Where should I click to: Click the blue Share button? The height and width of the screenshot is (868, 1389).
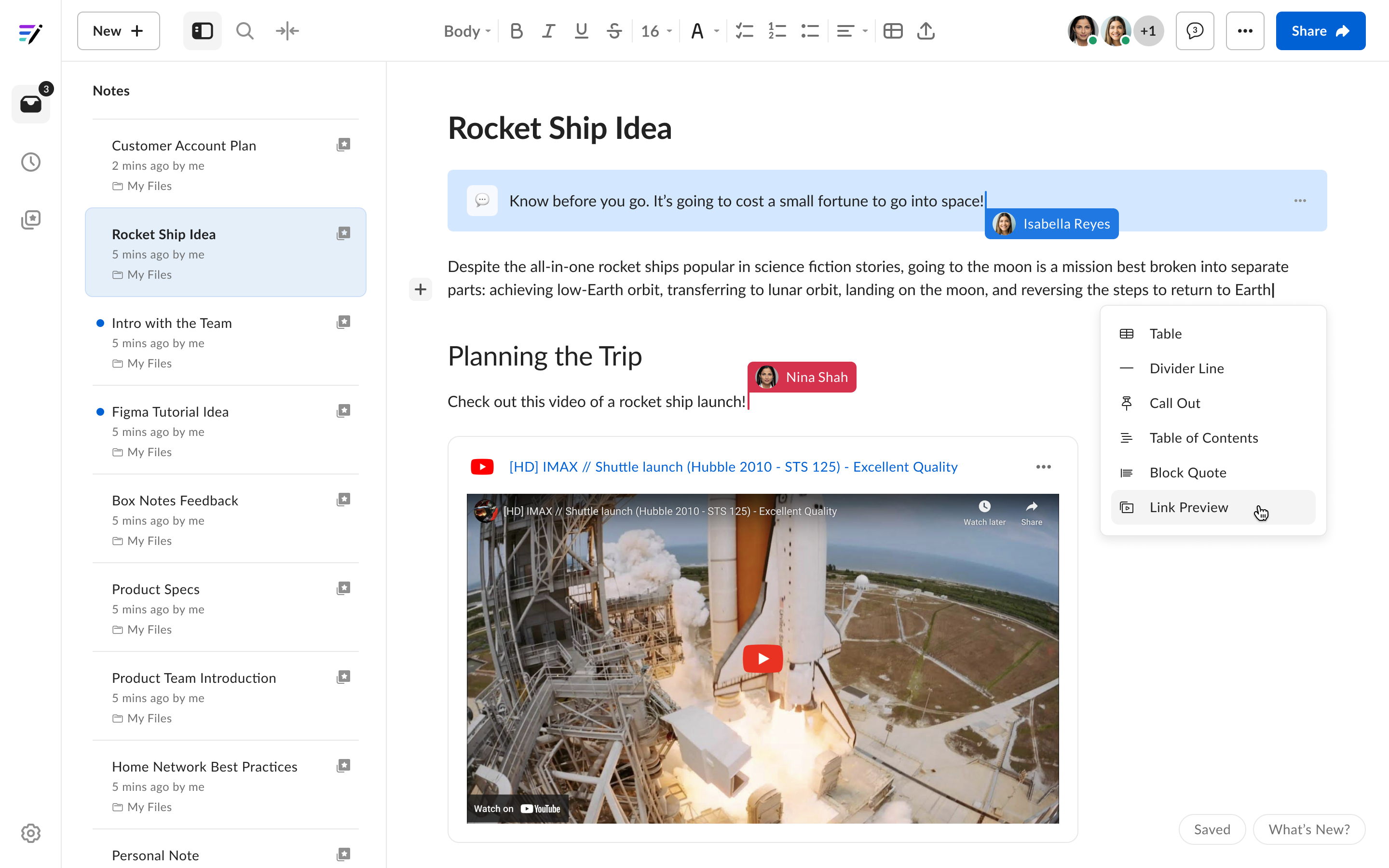(x=1320, y=31)
